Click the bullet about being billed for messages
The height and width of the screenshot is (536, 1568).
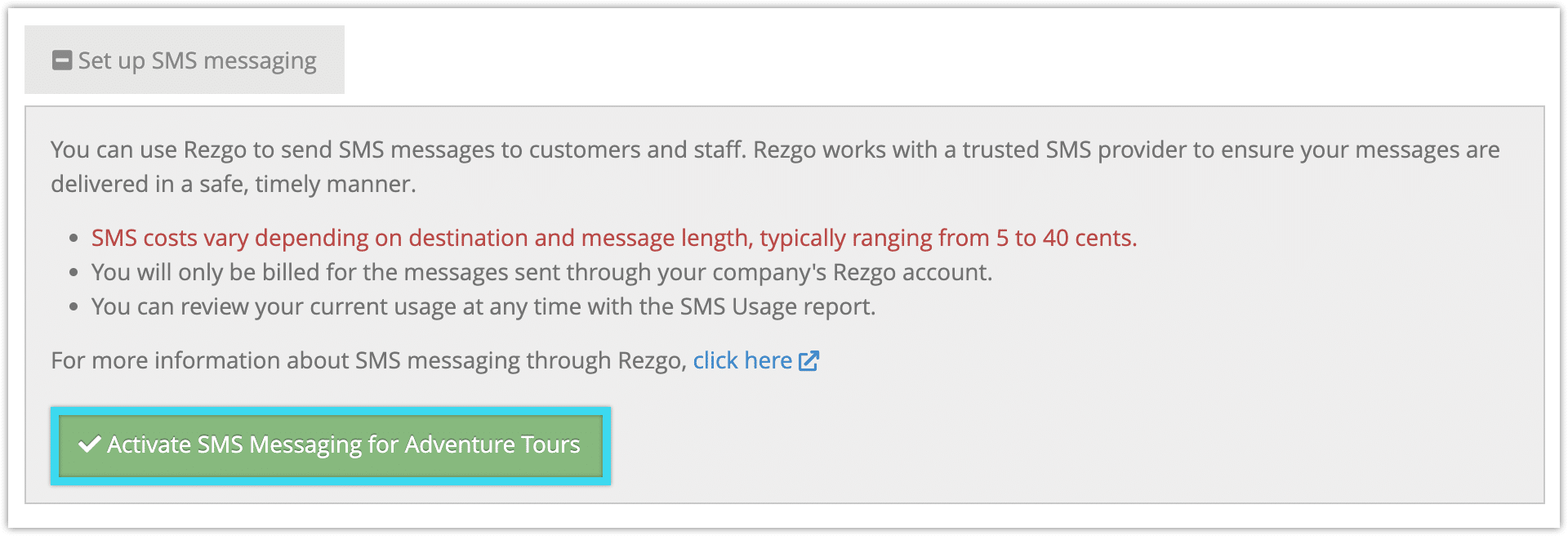point(541,272)
